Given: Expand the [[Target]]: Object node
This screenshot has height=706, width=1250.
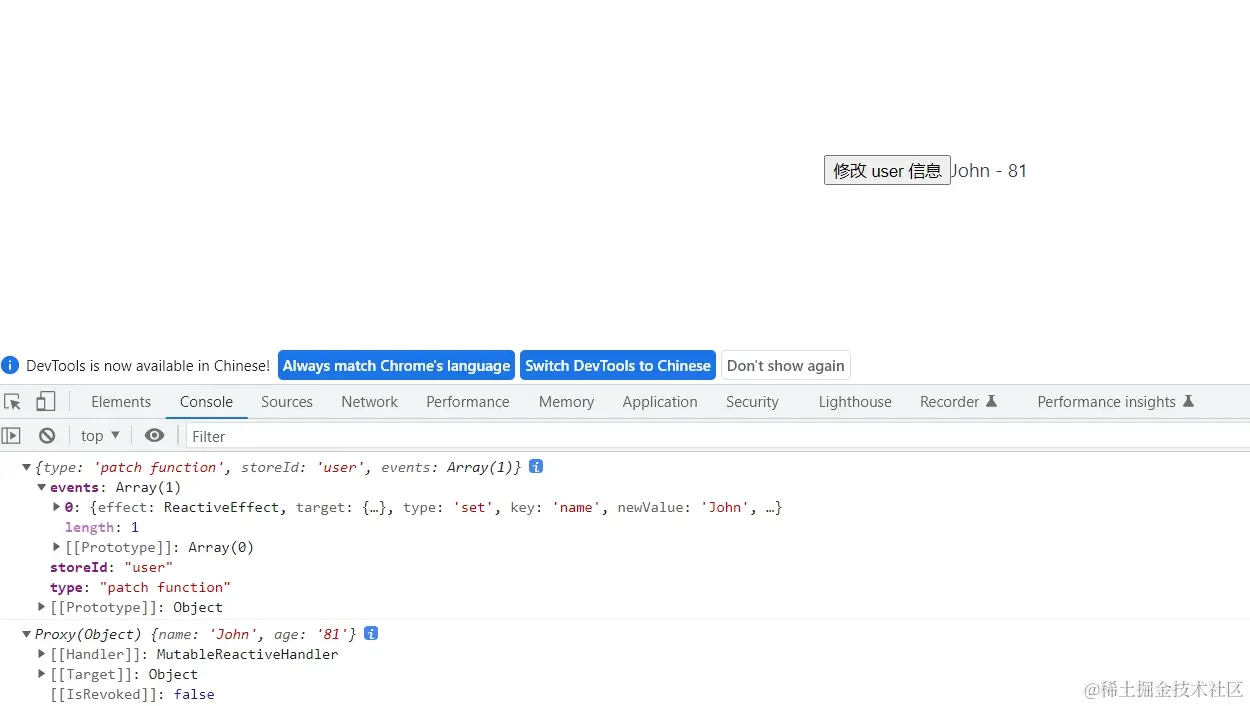Looking at the screenshot, I should pyautogui.click(x=42, y=674).
